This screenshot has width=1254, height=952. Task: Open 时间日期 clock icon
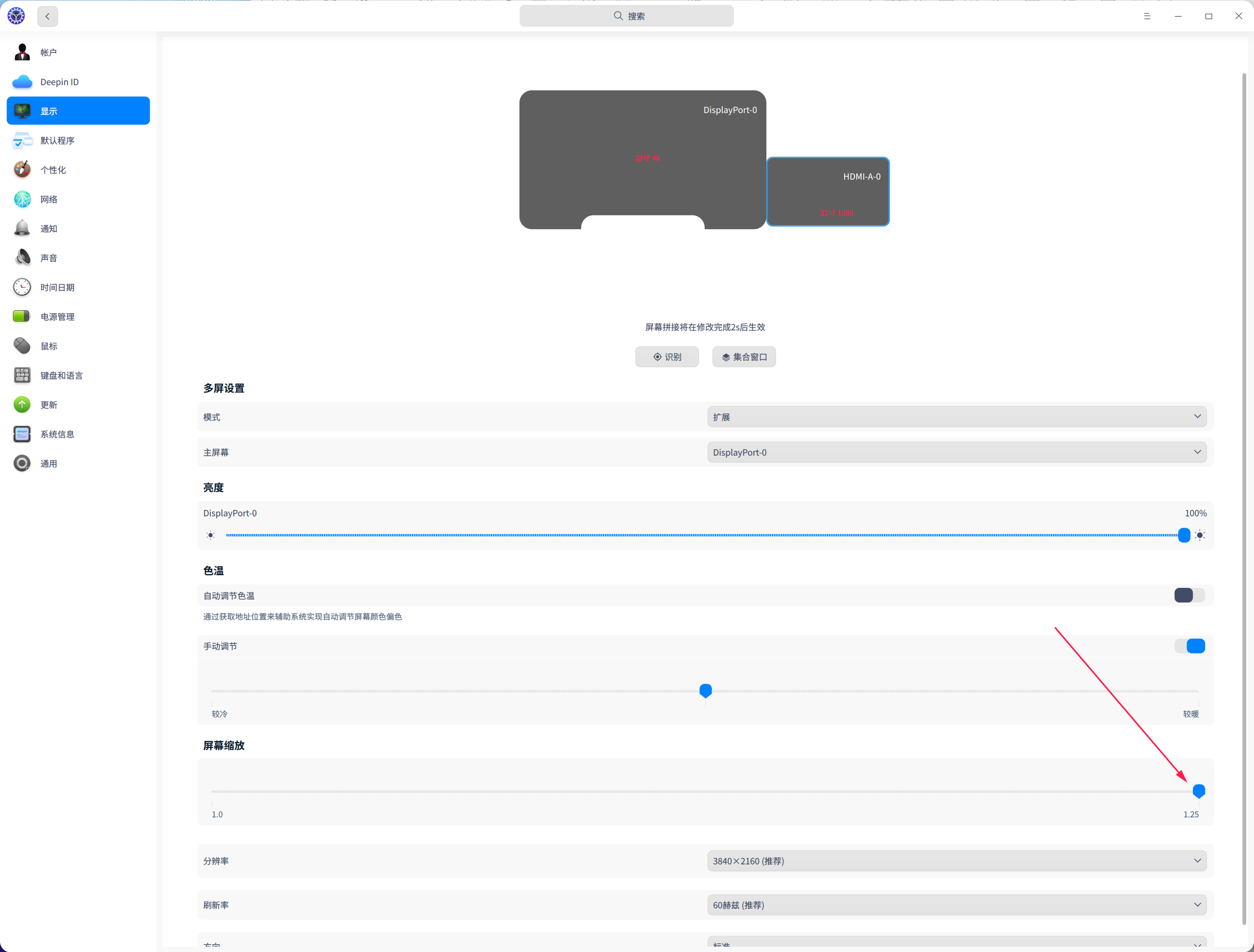click(22, 287)
